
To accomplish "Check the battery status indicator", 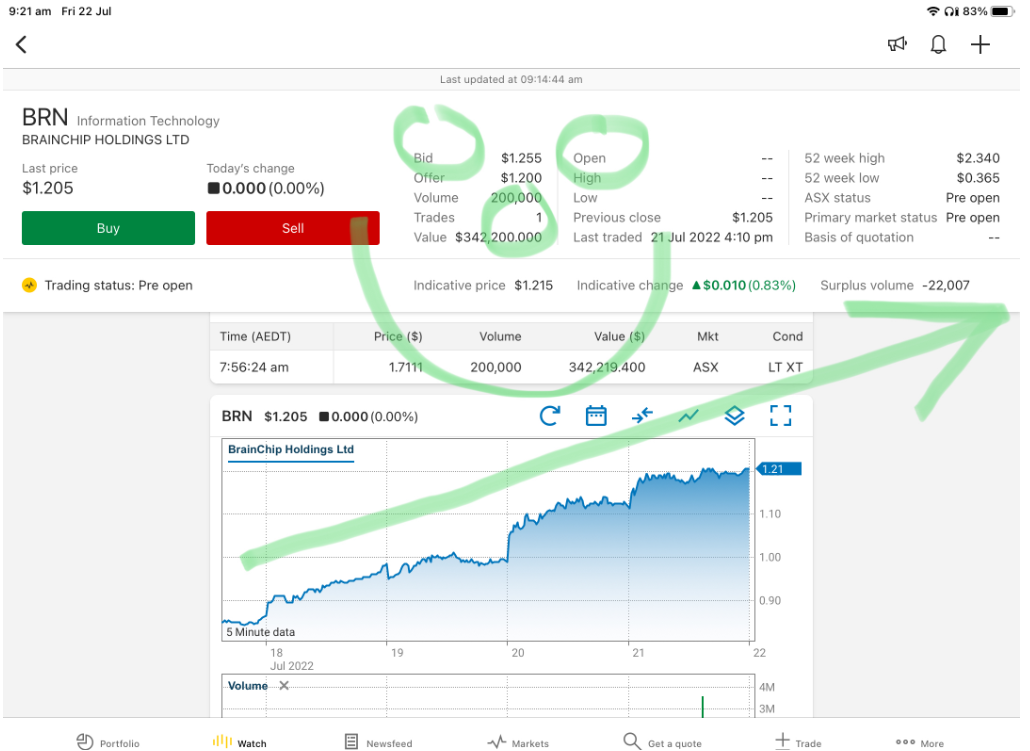I will [x=1002, y=11].
